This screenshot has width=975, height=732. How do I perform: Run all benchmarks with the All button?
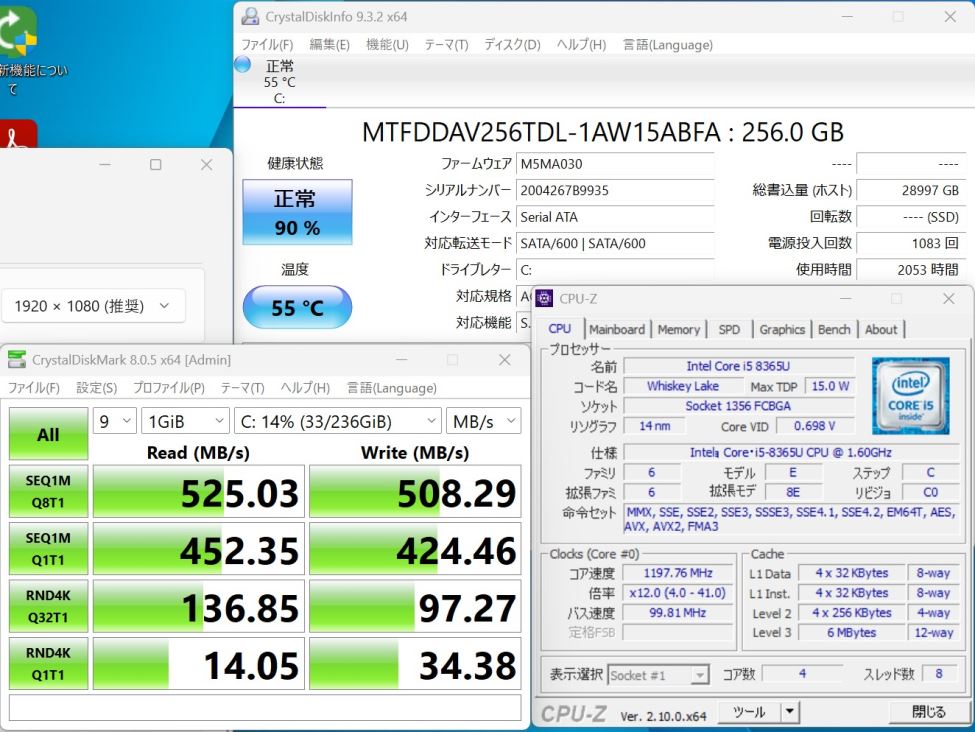[49, 433]
